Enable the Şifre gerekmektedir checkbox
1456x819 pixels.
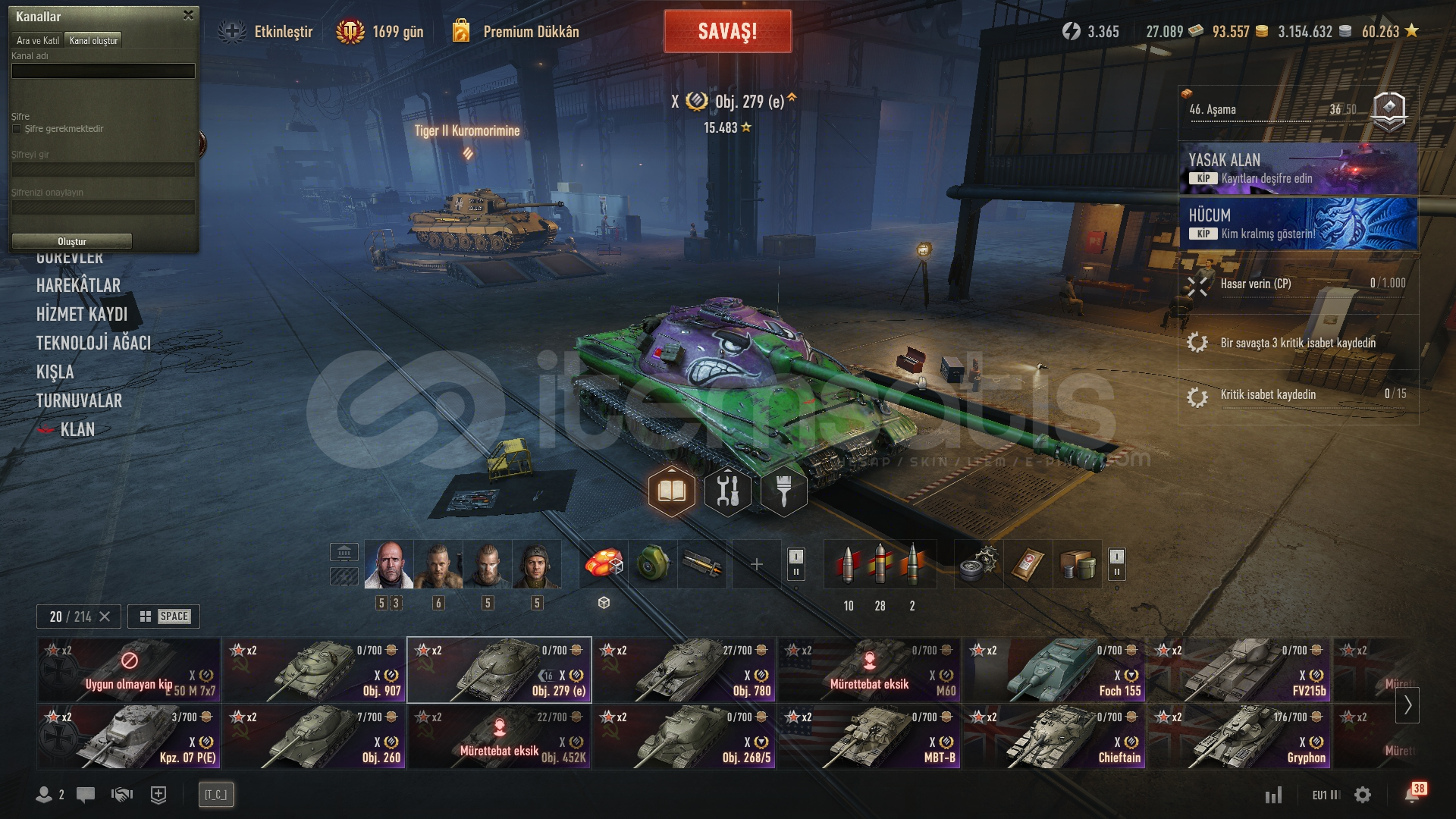click(17, 129)
